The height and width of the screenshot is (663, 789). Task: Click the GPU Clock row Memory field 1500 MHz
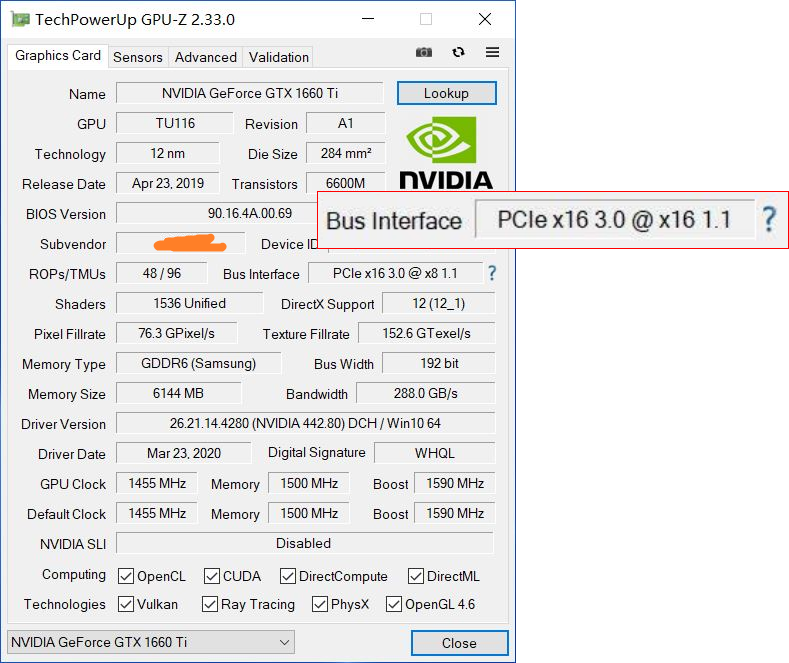pos(308,483)
